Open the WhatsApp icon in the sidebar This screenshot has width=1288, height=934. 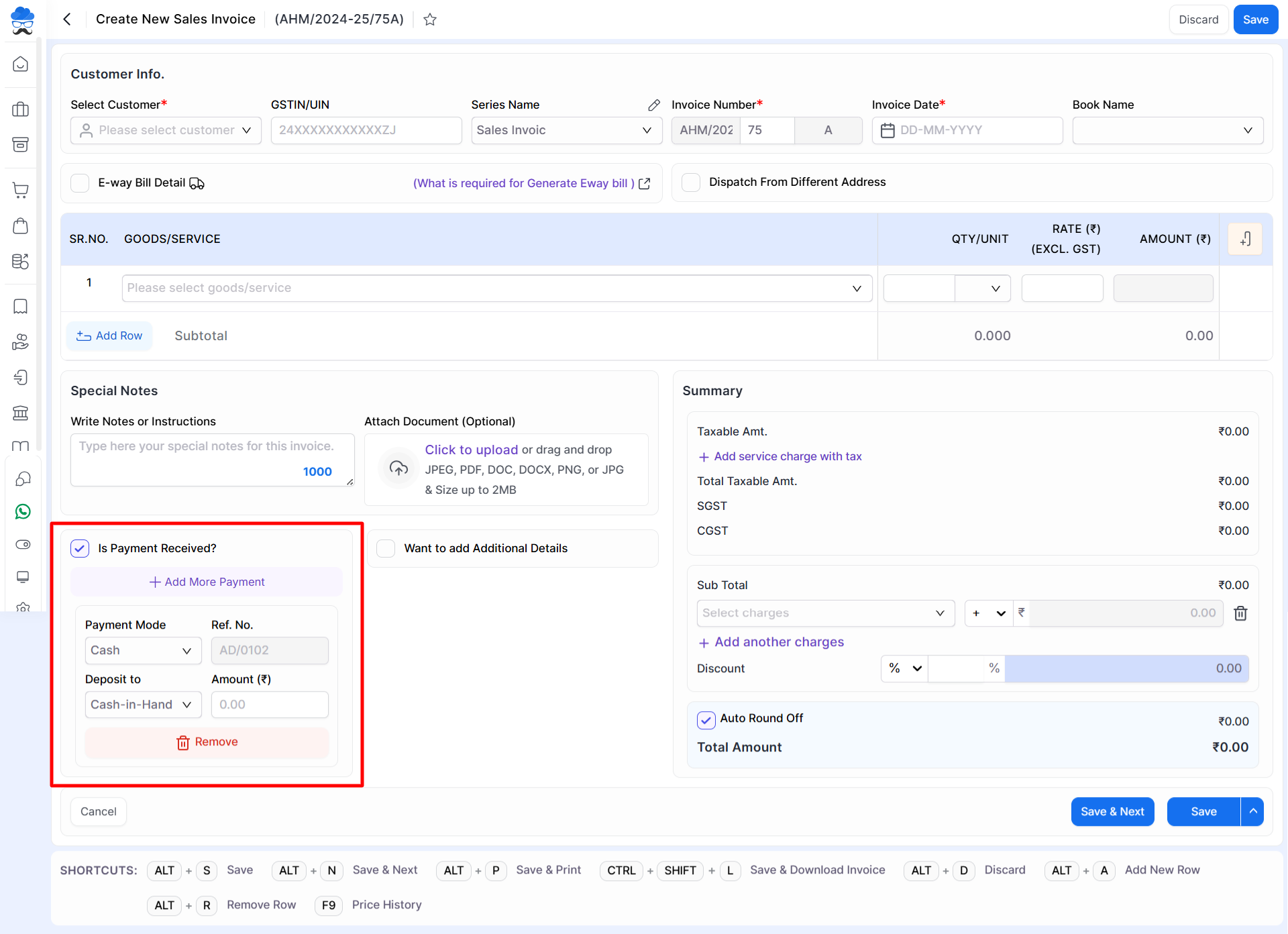[23, 511]
